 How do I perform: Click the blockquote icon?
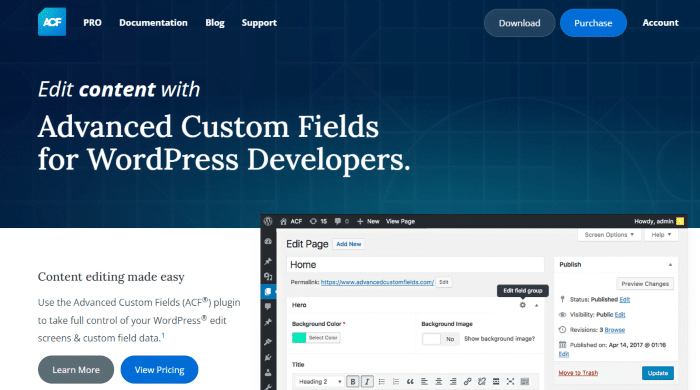(x=410, y=382)
